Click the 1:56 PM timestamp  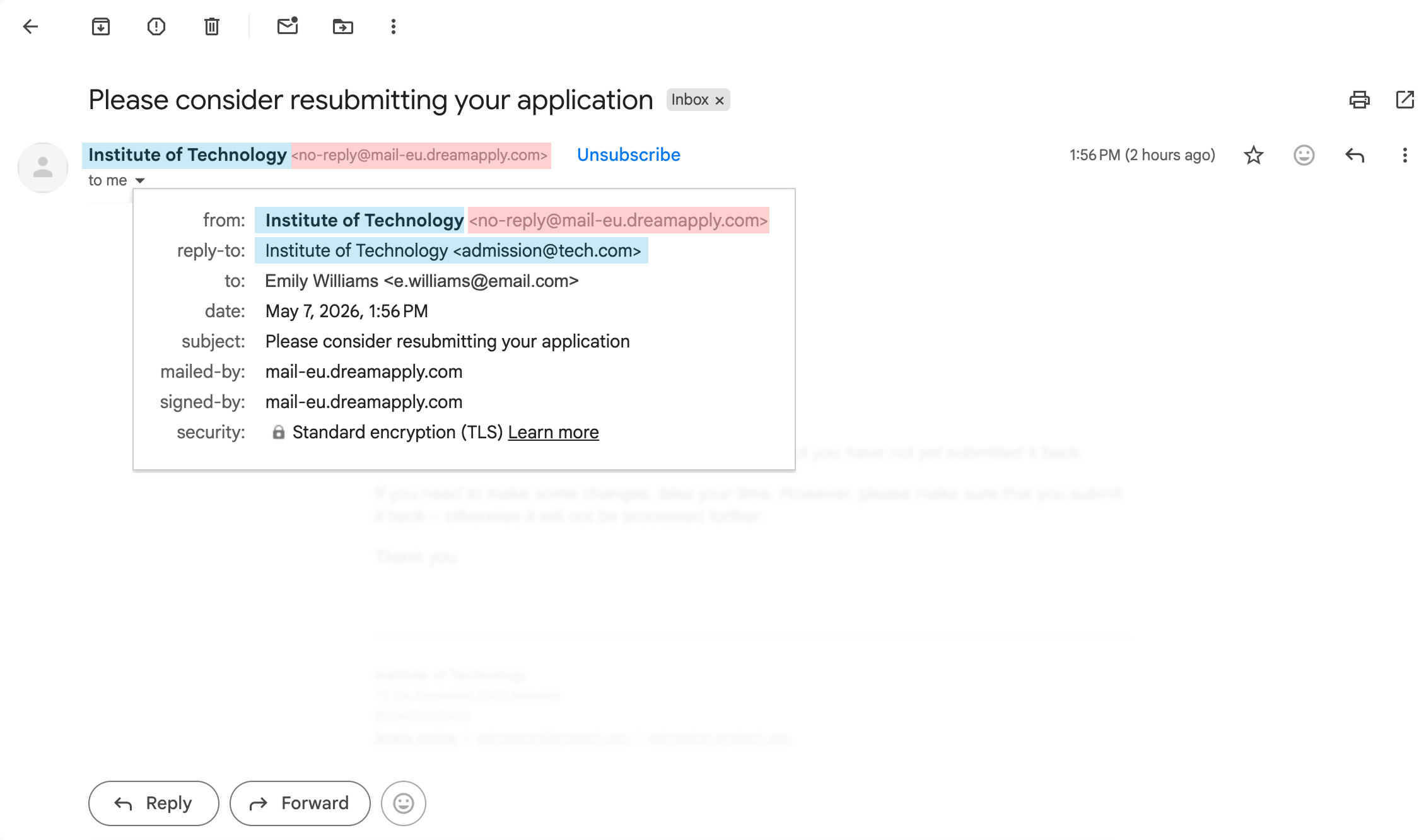click(1142, 155)
